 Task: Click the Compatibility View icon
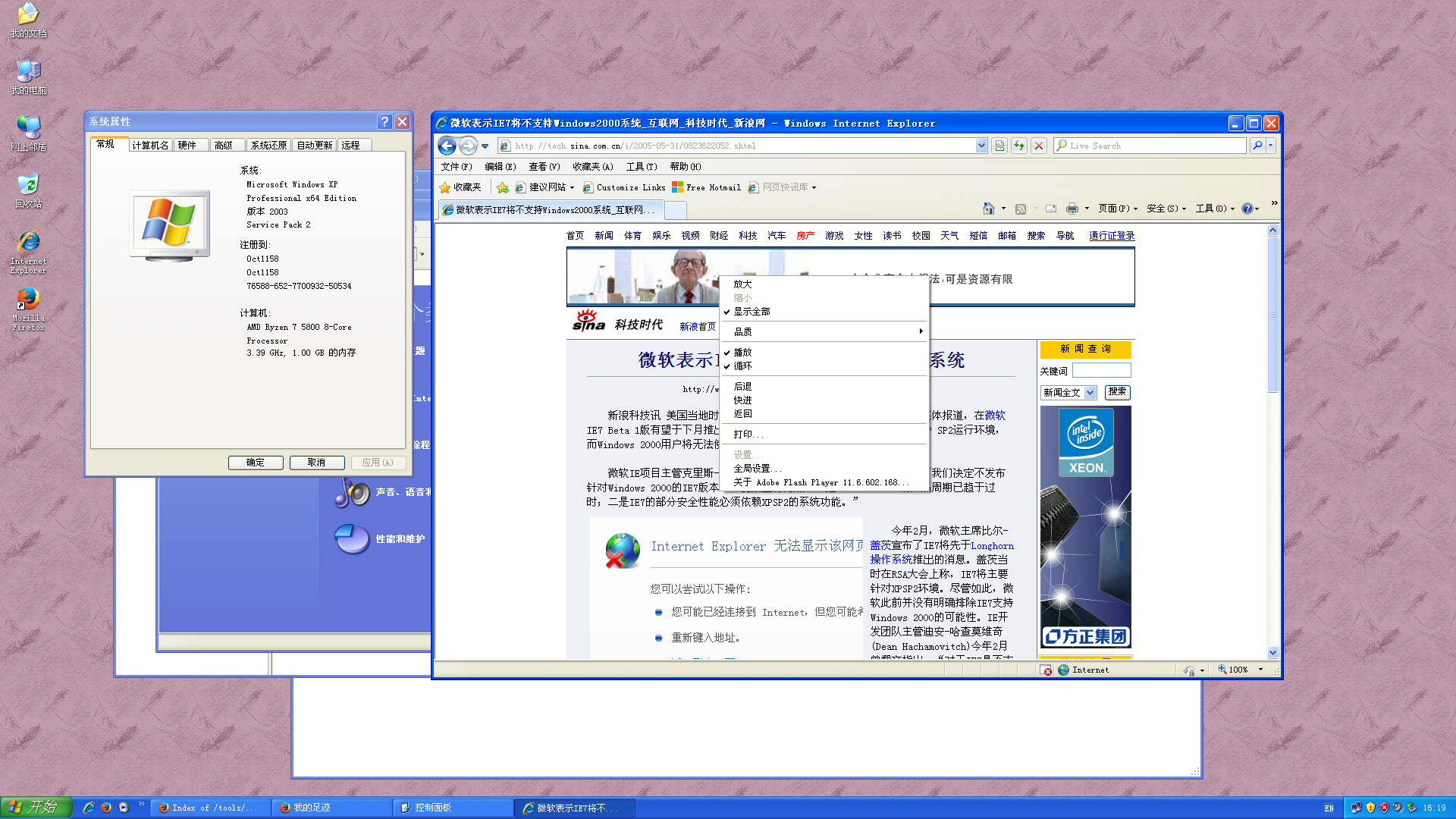[x=999, y=146]
